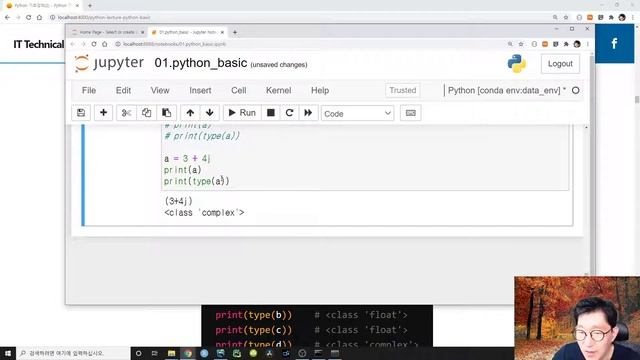640x360 pixels.
Task: Click the unsaved changes status text
Action: 279,65
